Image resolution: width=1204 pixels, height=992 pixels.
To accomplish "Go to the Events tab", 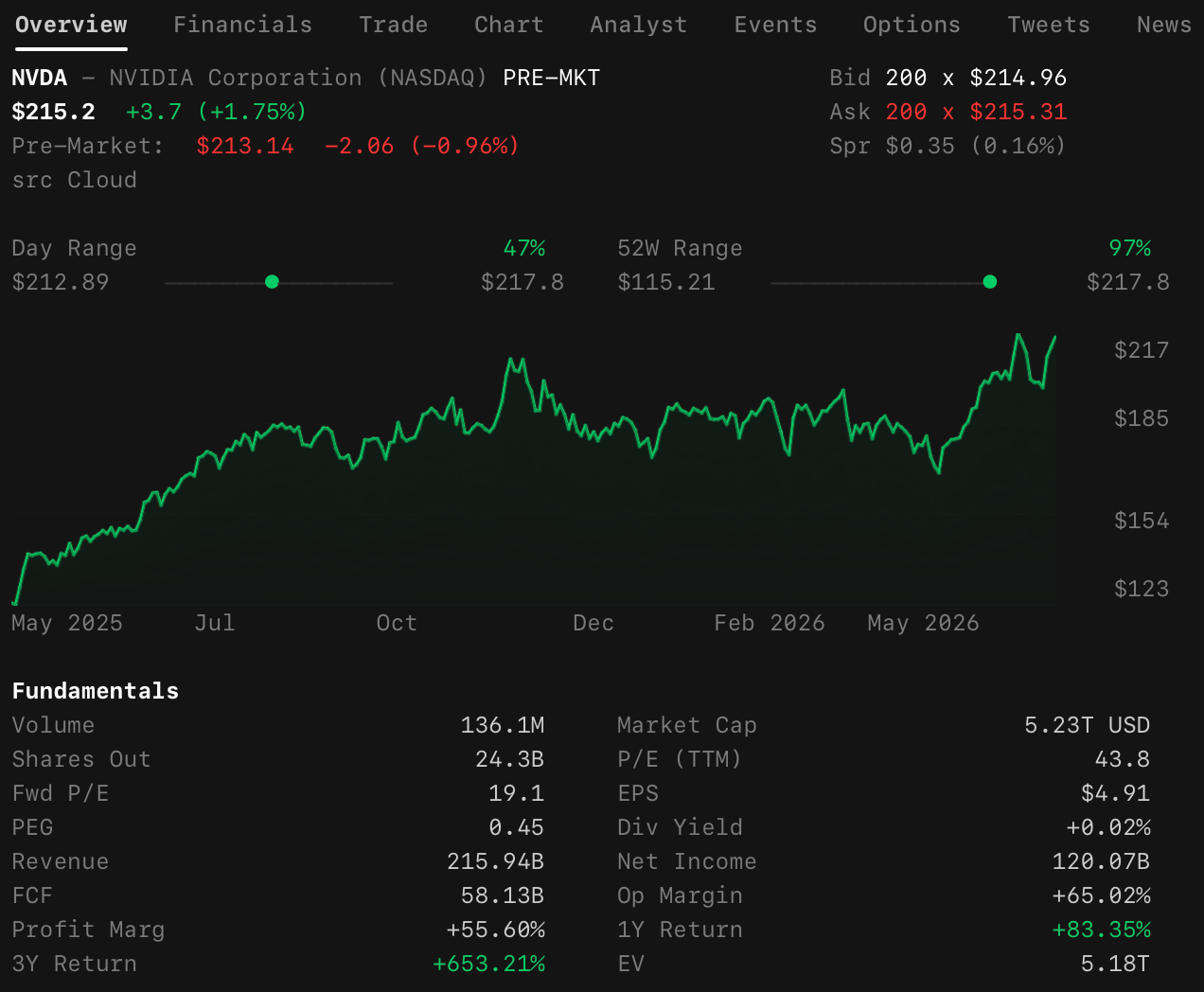I will click(x=775, y=25).
